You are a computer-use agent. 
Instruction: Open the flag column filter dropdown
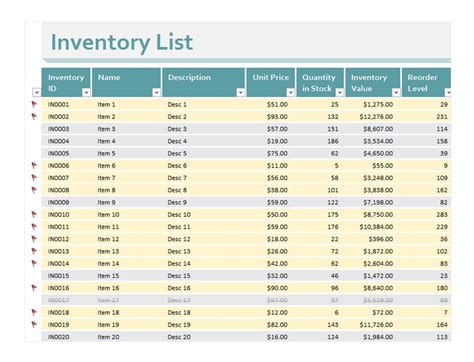37,92
